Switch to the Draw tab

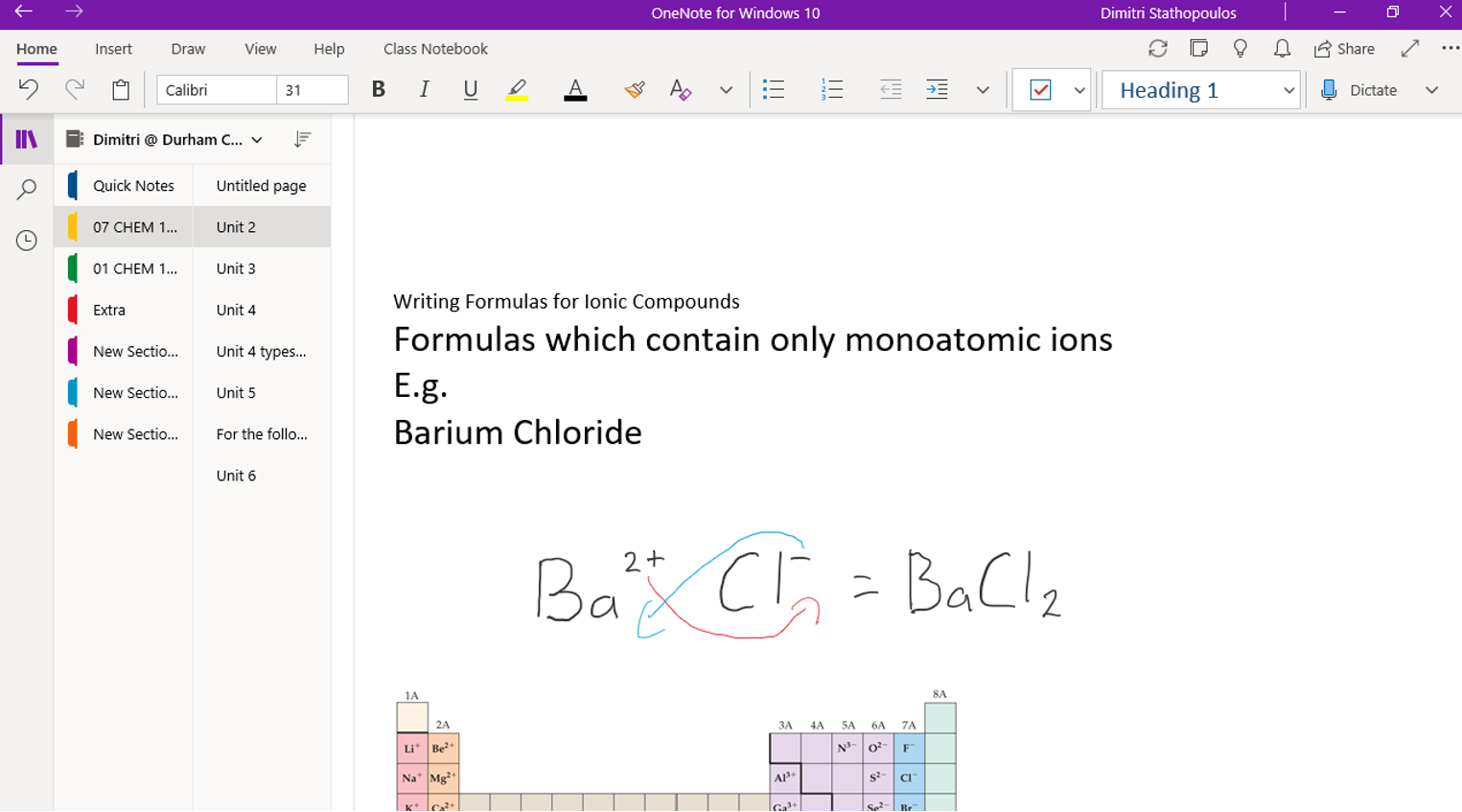click(188, 49)
